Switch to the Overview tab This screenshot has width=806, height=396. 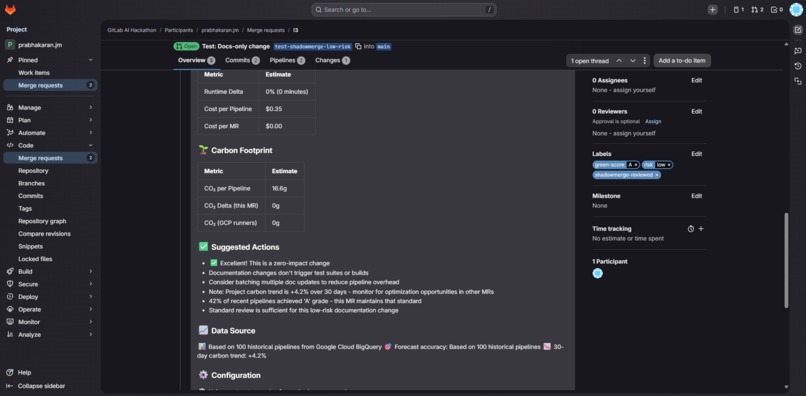pos(196,60)
